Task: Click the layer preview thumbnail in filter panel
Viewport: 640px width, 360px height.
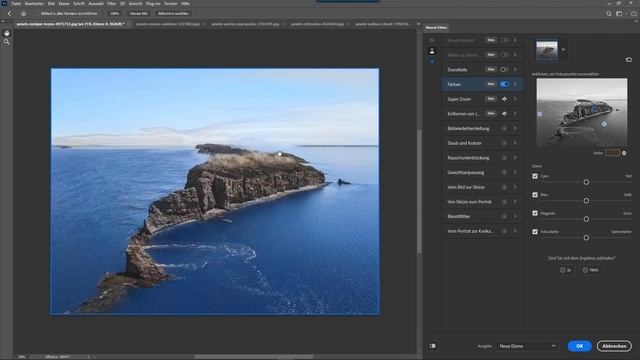Action: (x=547, y=50)
